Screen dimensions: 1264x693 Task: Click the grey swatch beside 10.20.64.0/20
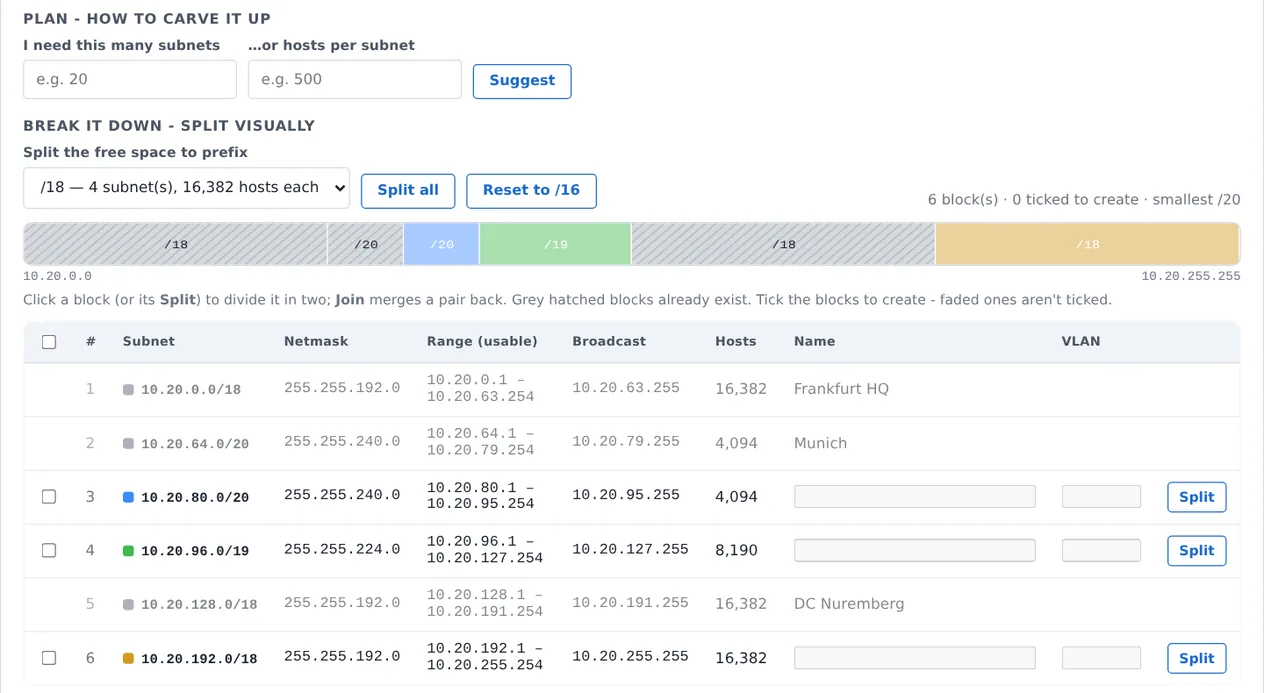(x=128, y=443)
